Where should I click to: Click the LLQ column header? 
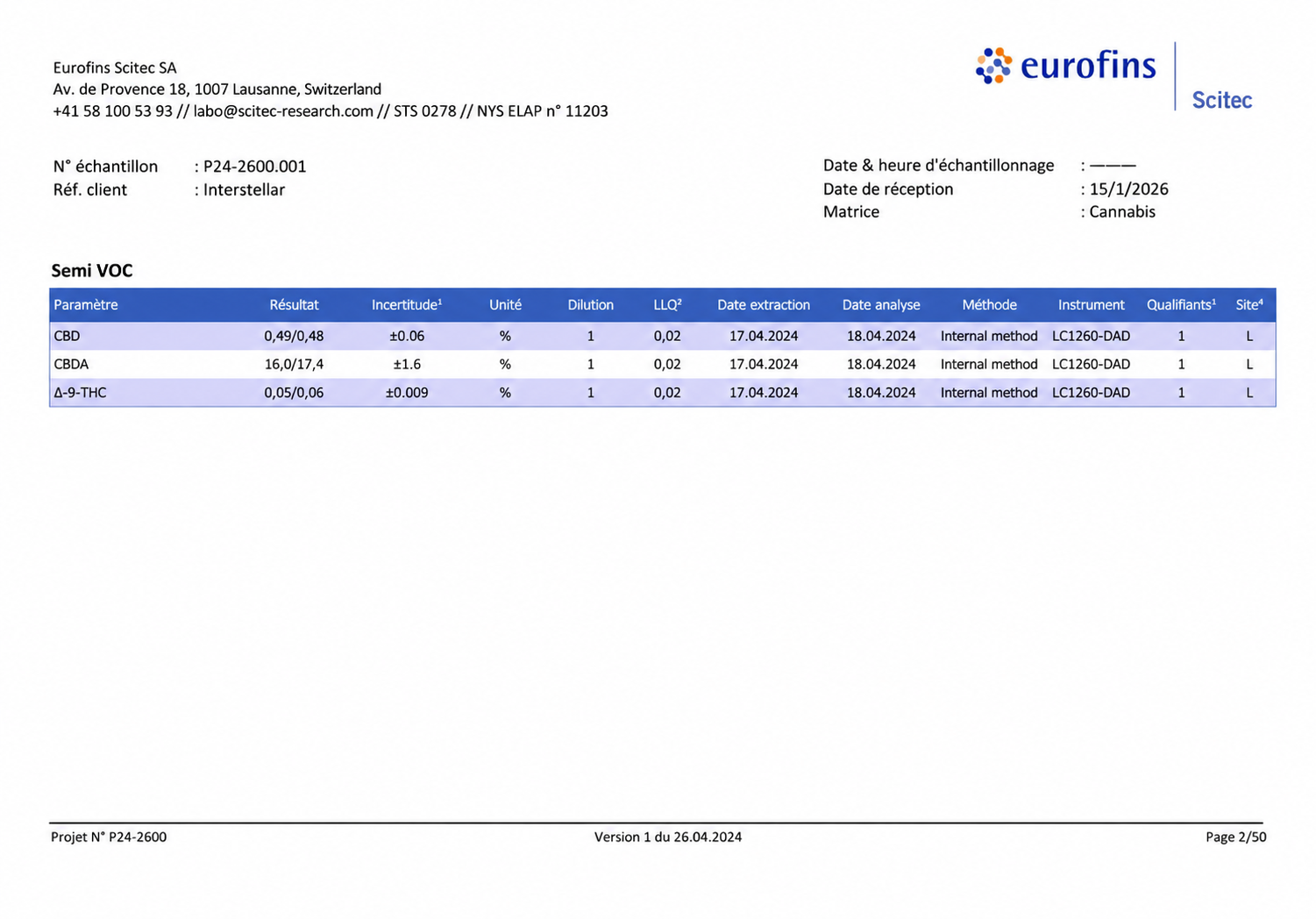[x=667, y=305]
